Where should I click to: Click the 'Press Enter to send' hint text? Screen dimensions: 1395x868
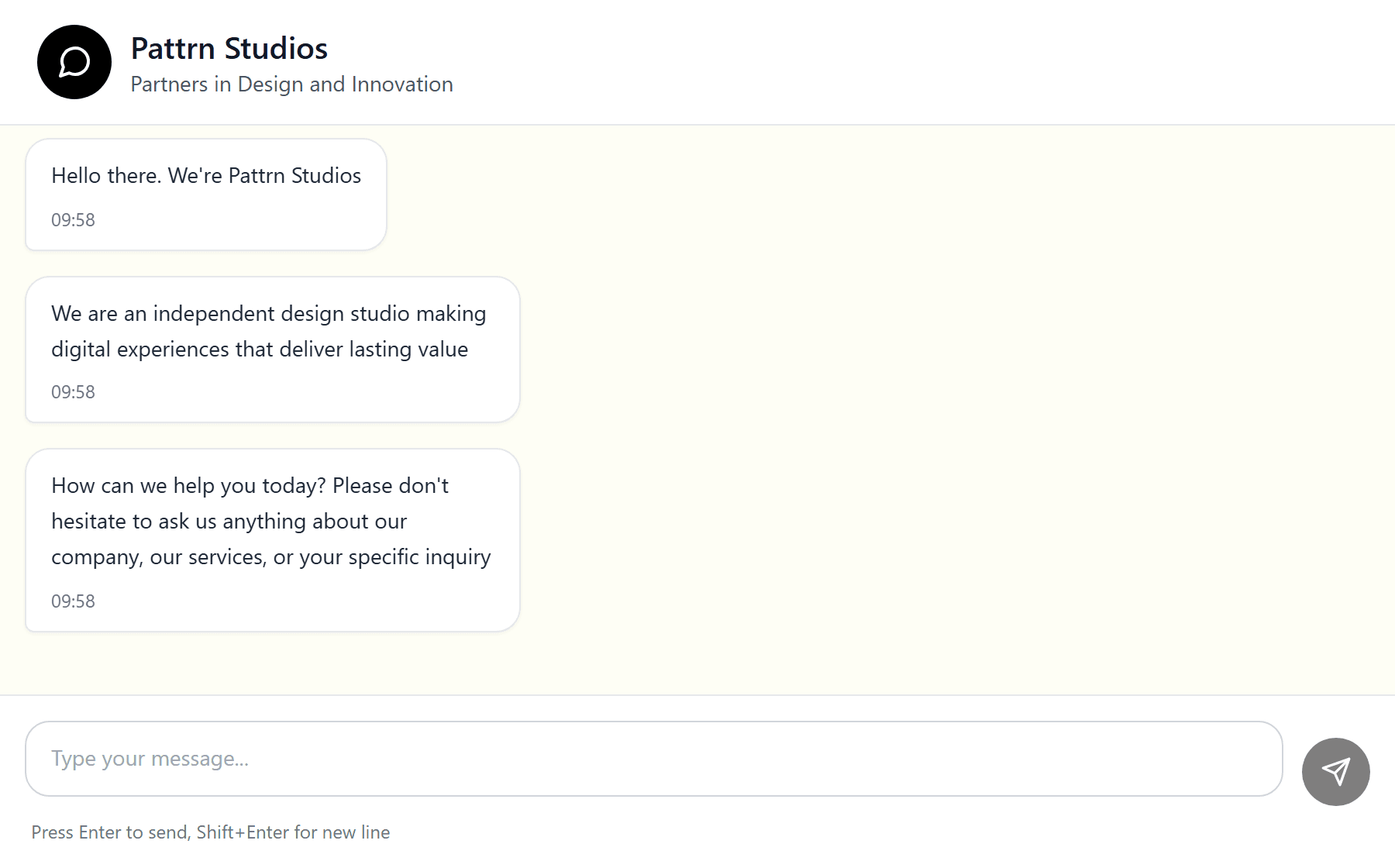[211, 832]
